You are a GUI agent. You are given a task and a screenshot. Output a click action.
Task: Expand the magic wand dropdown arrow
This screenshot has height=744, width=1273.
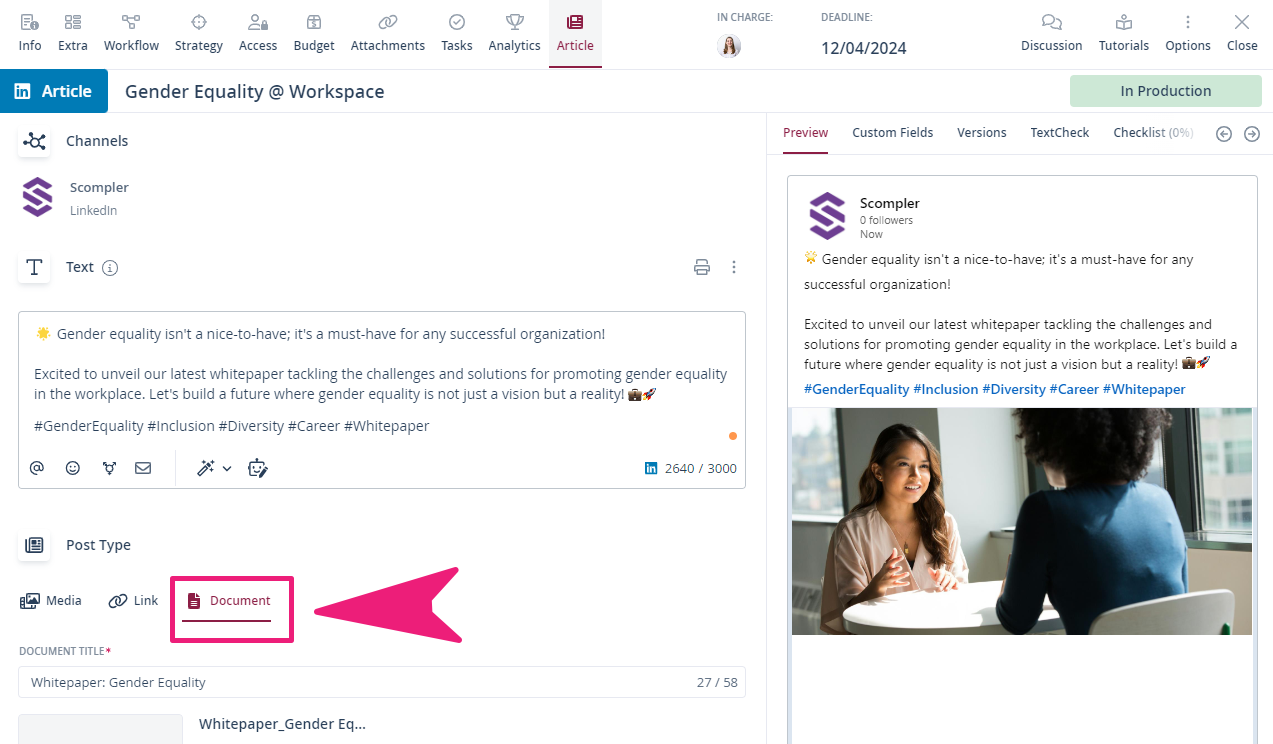[227, 468]
